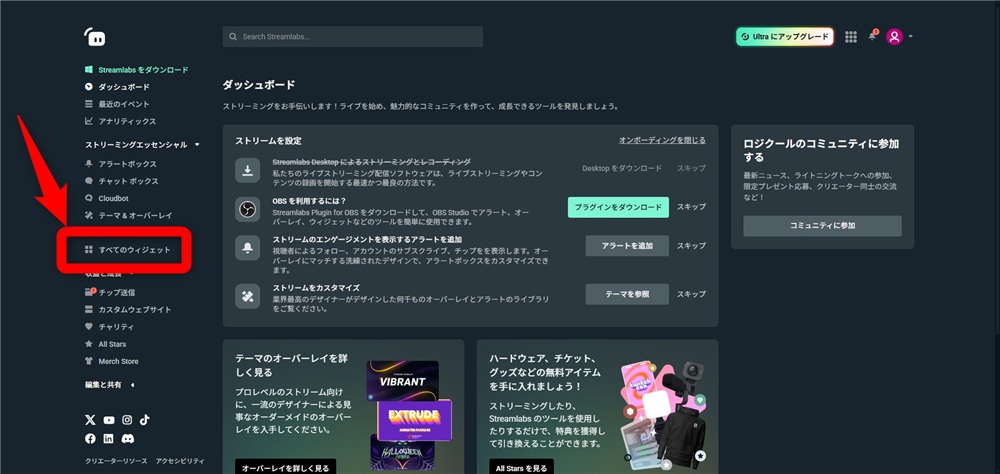Click the Cloudbot icon

pos(89,198)
